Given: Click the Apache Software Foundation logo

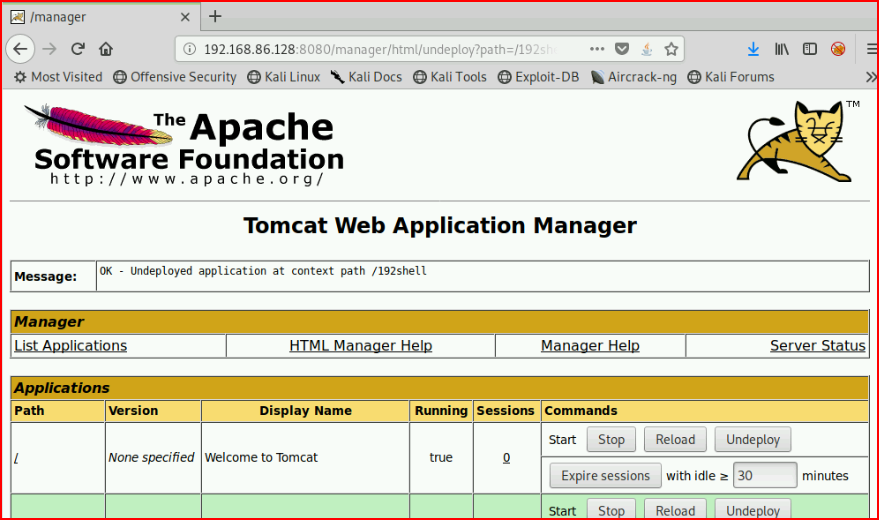Looking at the screenshot, I should 184,145.
